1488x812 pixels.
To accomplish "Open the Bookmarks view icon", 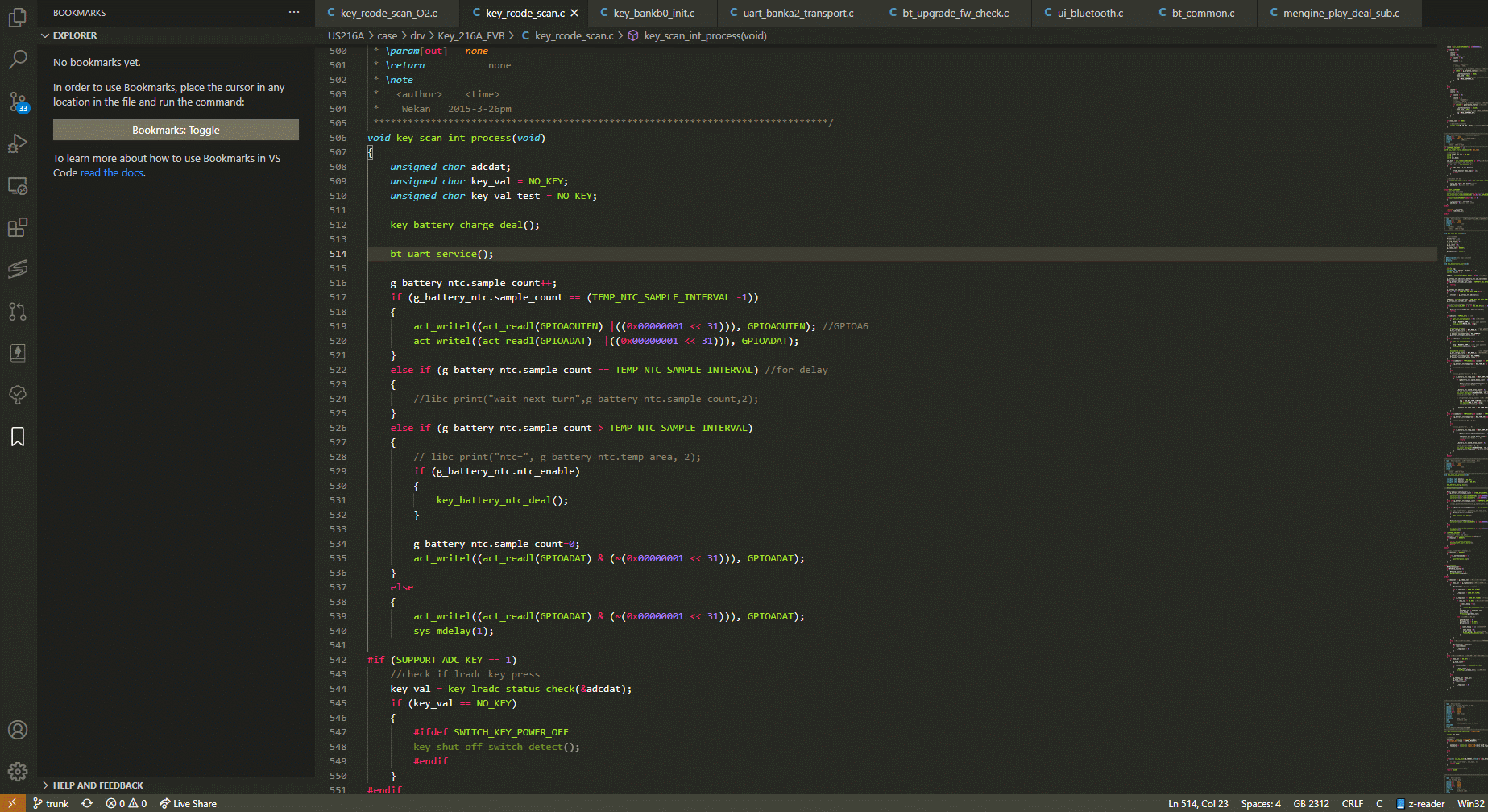I will pos(18,437).
